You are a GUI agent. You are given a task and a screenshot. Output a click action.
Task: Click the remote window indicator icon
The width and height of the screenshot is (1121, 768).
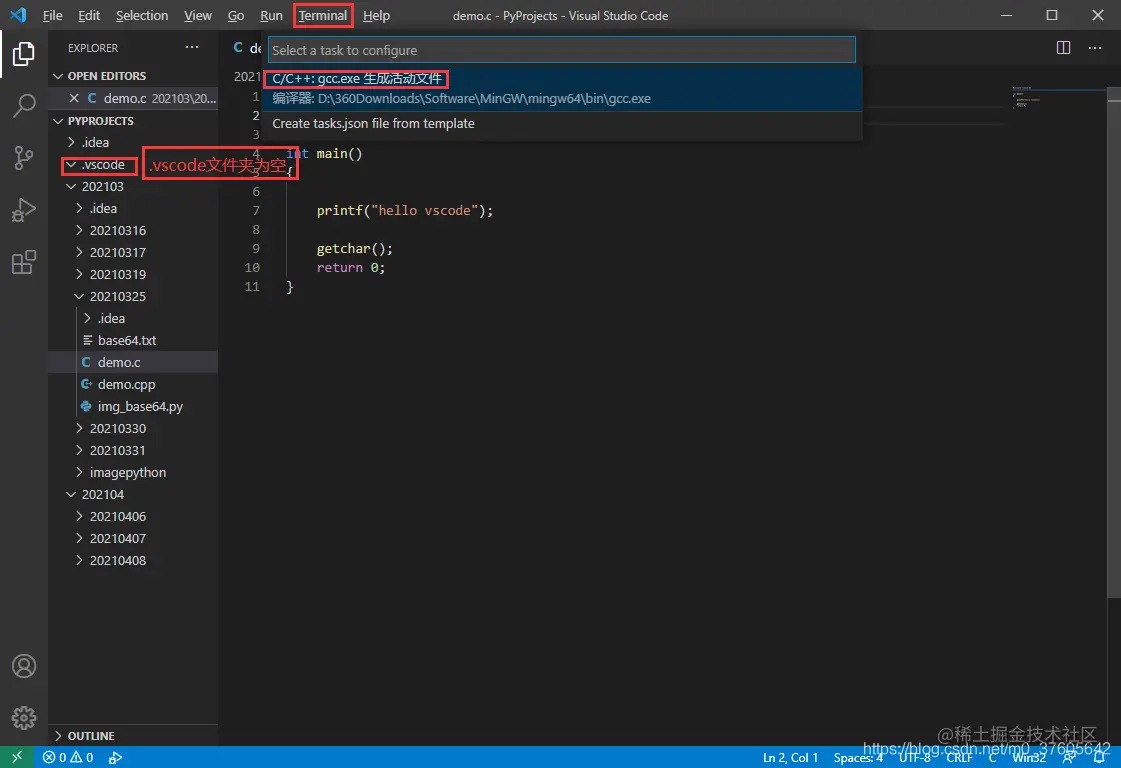point(16,757)
